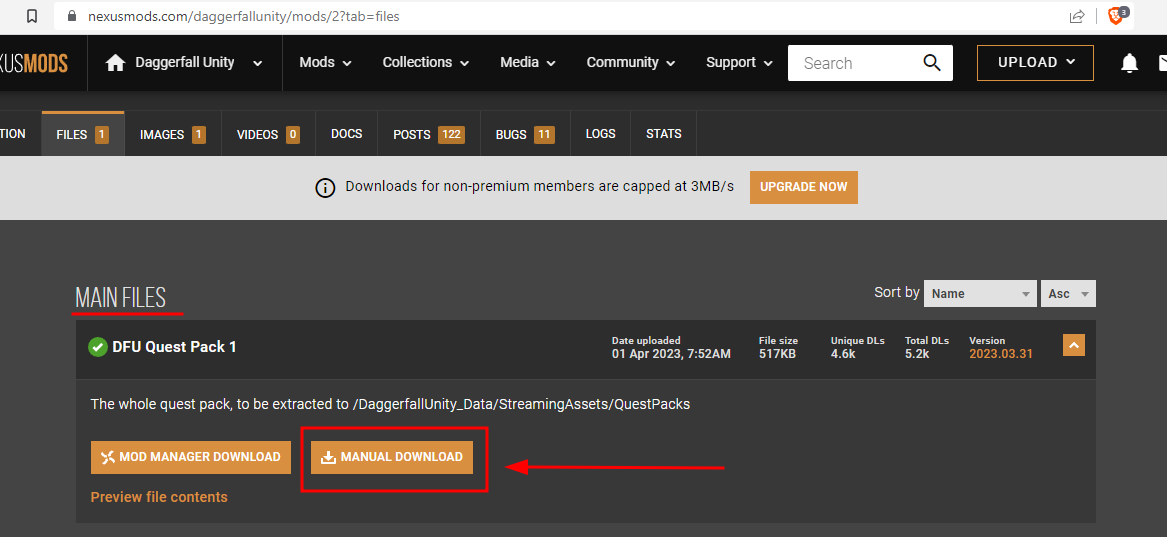The height and width of the screenshot is (537, 1167).
Task: Click the lock icon in address bar
Action: (x=72, y=16)
